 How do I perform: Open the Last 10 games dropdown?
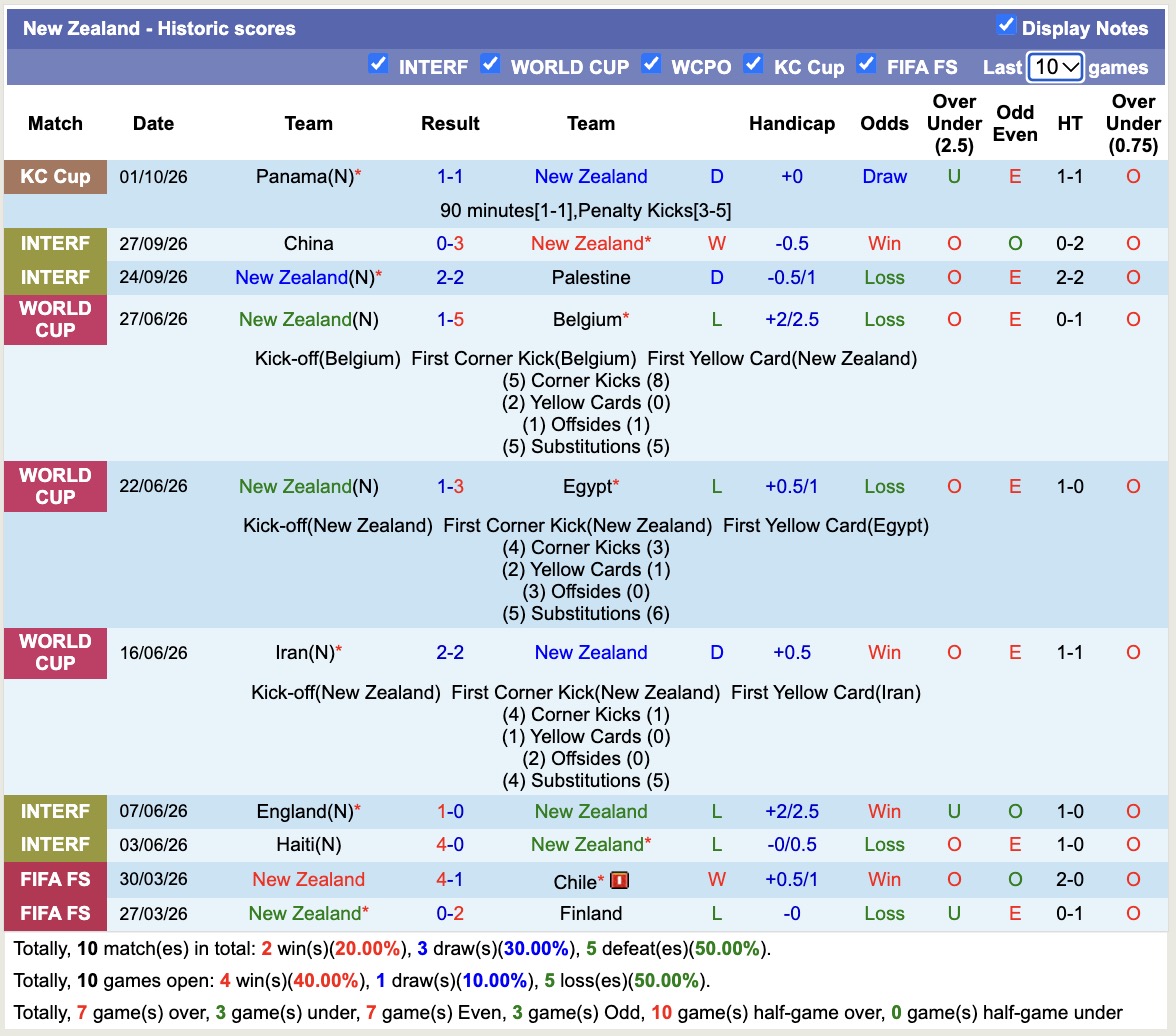coord(1054,67)
